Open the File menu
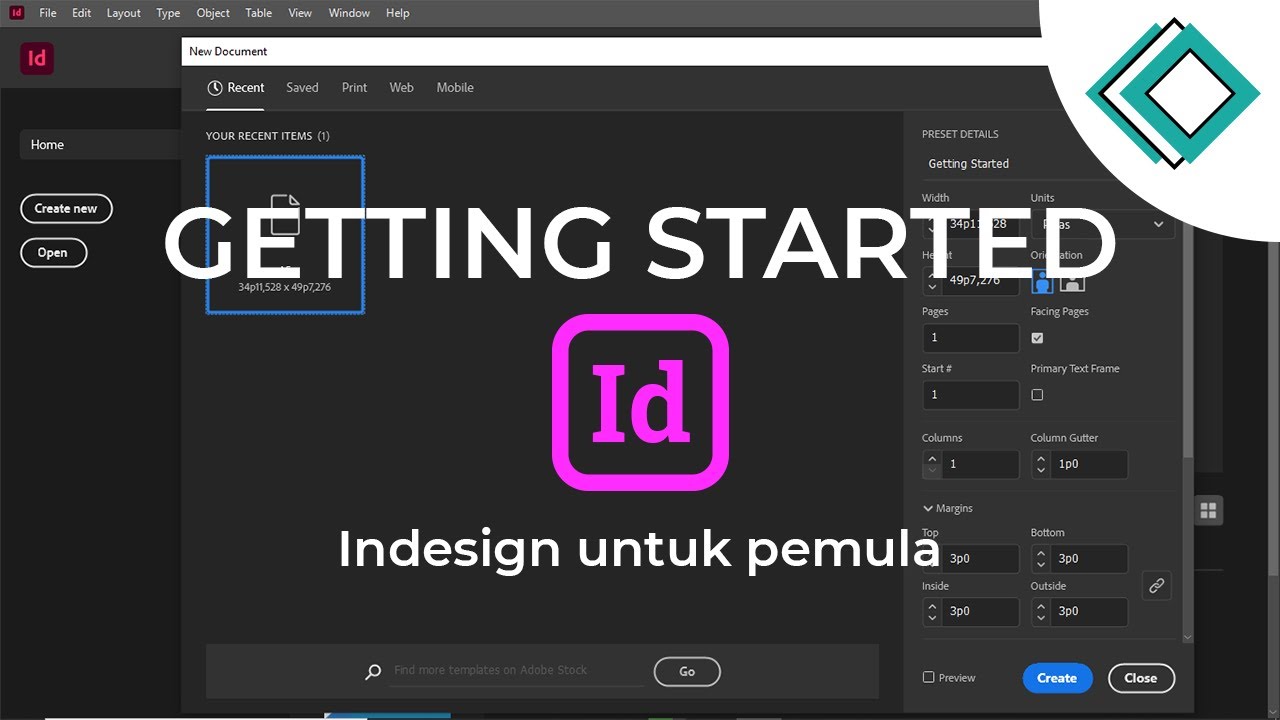This screenshot has width=1280, height=720. point(48,13)
